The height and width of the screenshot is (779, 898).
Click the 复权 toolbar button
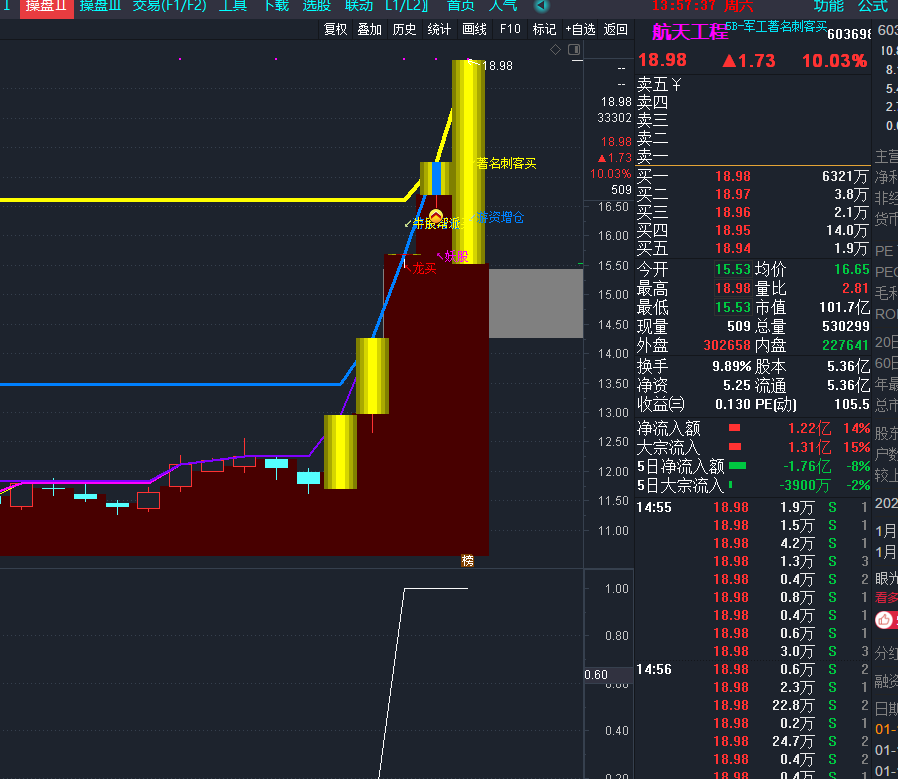tap(336, 29)
